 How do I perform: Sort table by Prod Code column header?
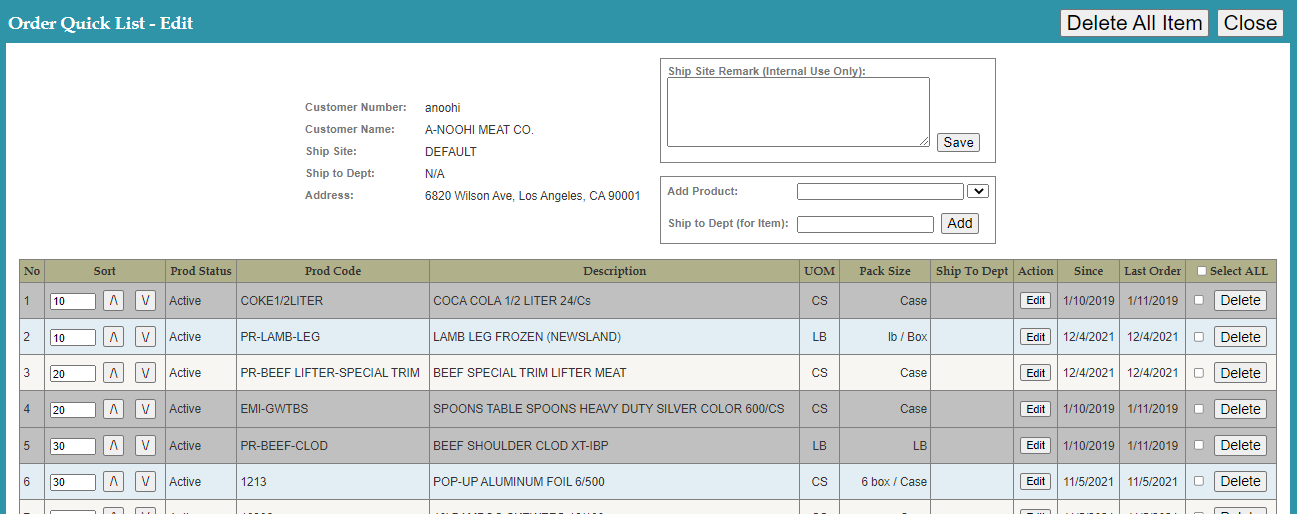pyautogui.click(x=333, y=271)
